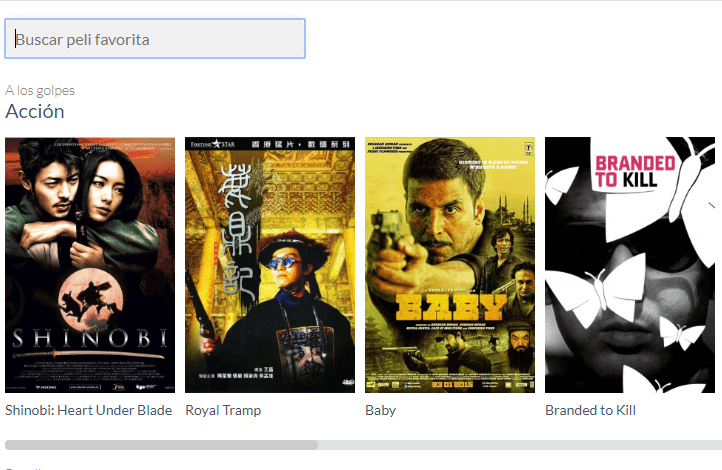Select the Baby title text
Viewport: 722px width, 470px height.
point(380,410)
